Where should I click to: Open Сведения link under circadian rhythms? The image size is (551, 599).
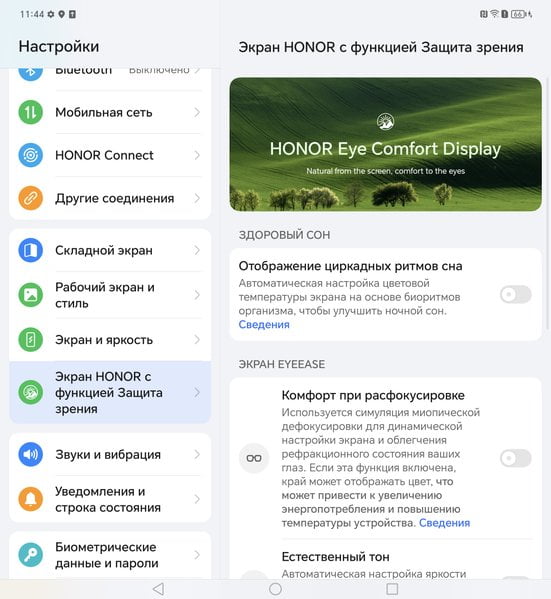pos(264,324)
